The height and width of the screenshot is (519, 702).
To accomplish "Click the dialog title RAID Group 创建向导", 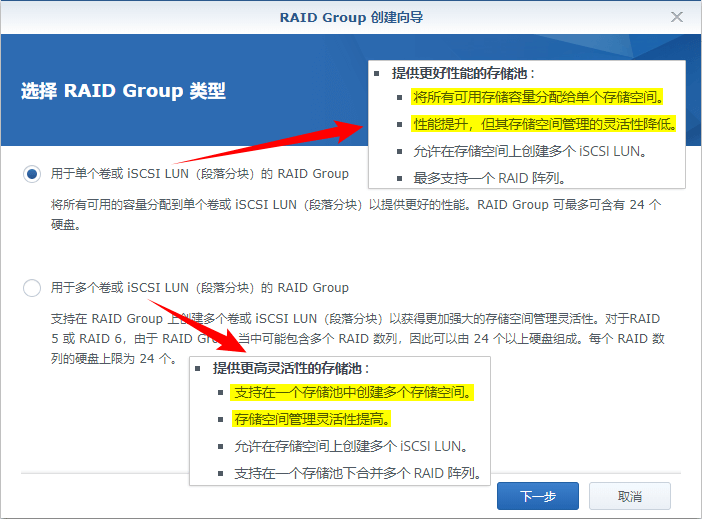I will pyautogui.click(x=351, y=17).
